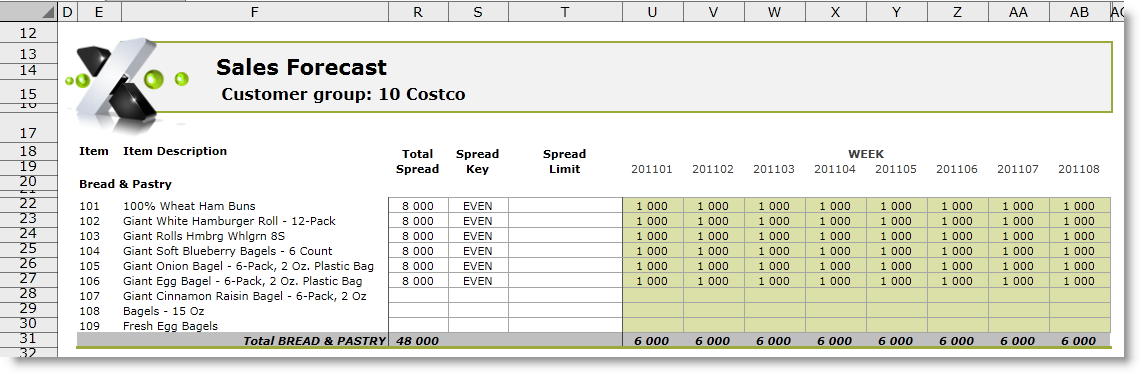
Task: Click item number 109
Action: click(x=88, y=326)
